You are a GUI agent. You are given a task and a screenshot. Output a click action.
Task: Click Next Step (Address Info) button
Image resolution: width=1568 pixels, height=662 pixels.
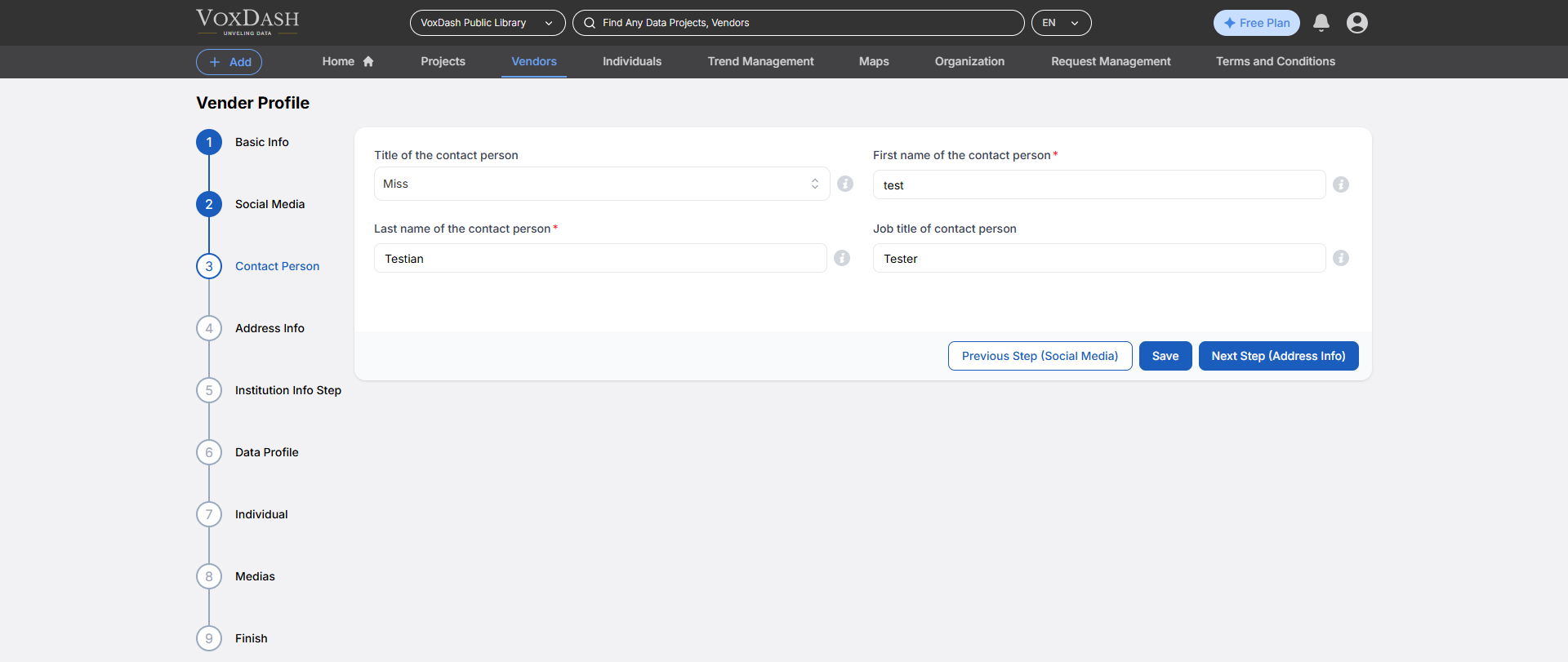point(1278,356)
